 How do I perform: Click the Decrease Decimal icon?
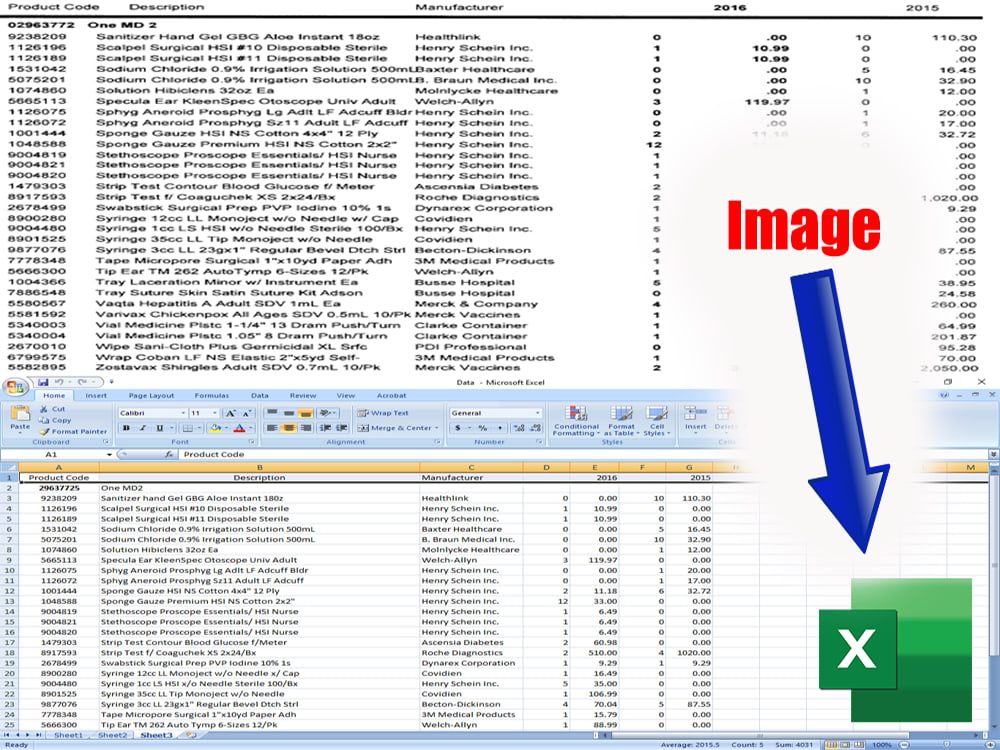click(536, 428)
